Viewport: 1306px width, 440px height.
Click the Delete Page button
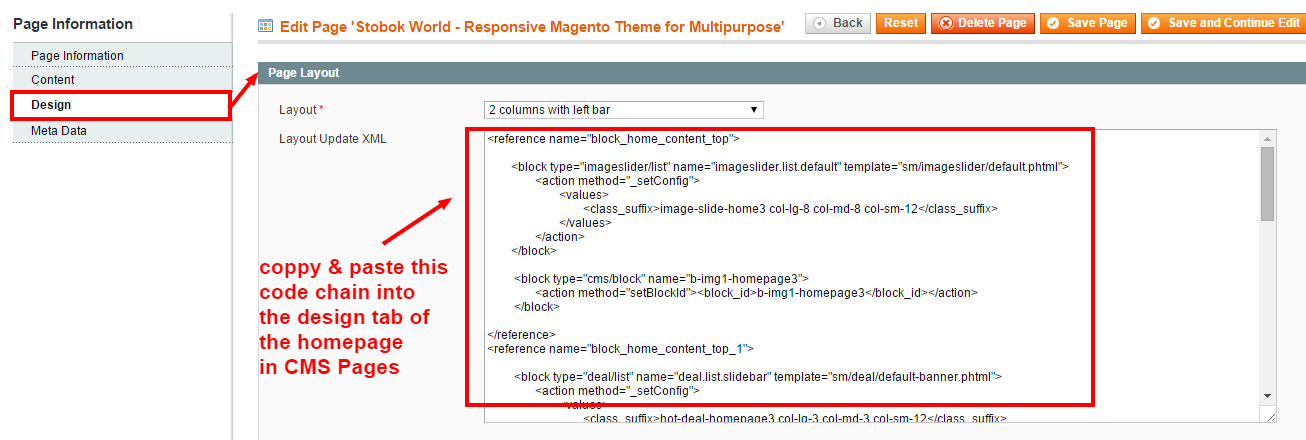tap(983, 23)
